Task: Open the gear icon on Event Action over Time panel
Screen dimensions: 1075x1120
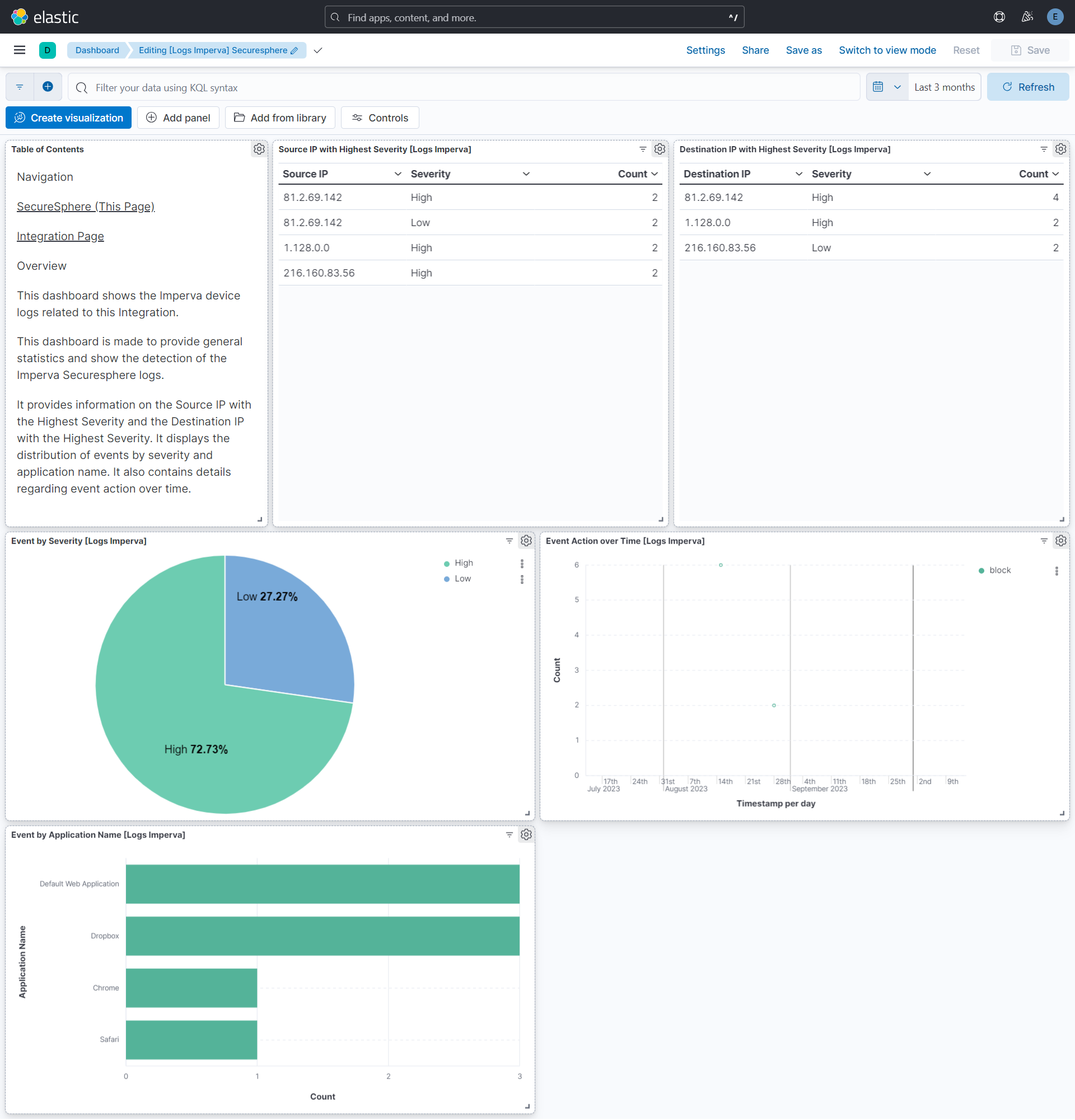Action: [x=1060, y=541]
